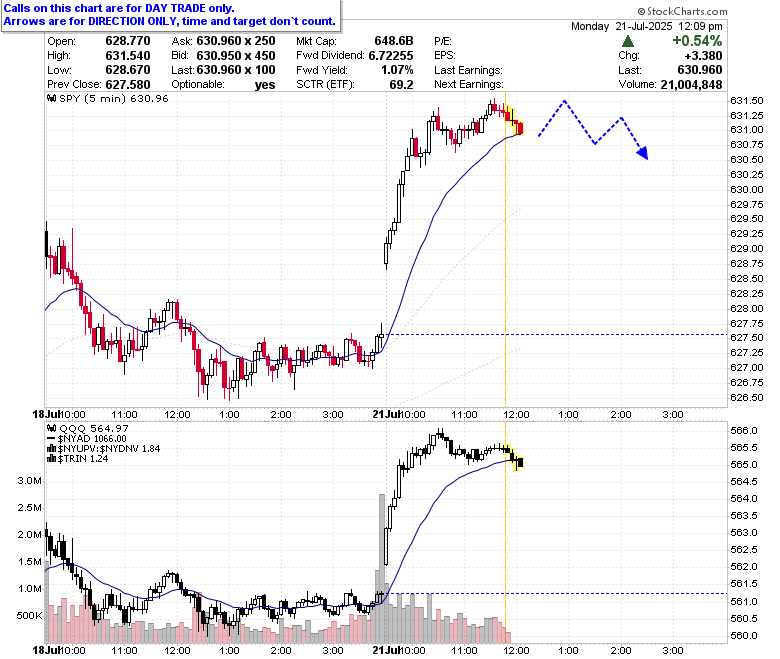Screen dimensions: 780x659
Task: Click the Monday 21-Jul-2025 timestamp
Action: click(647, 26)
